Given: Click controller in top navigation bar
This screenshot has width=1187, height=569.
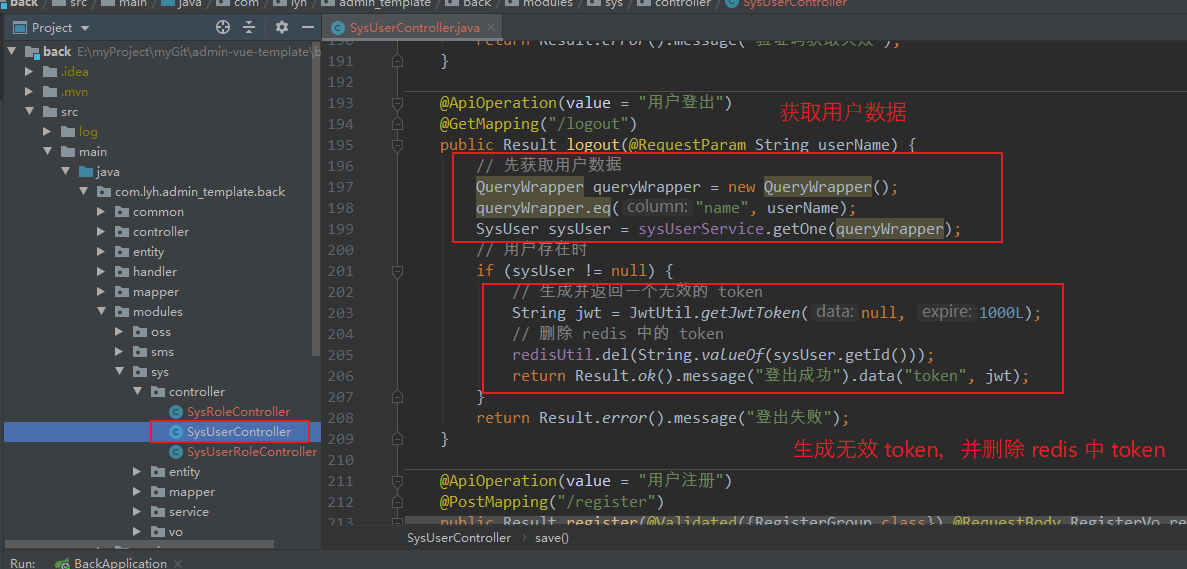Looking at the screenshot, I should pos(682,4).
